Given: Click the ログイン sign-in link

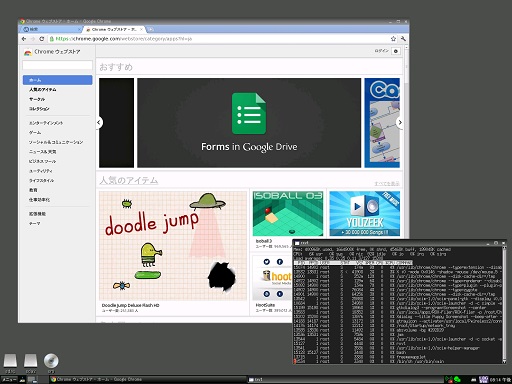Looking at the screenshot, I should 382,51.
